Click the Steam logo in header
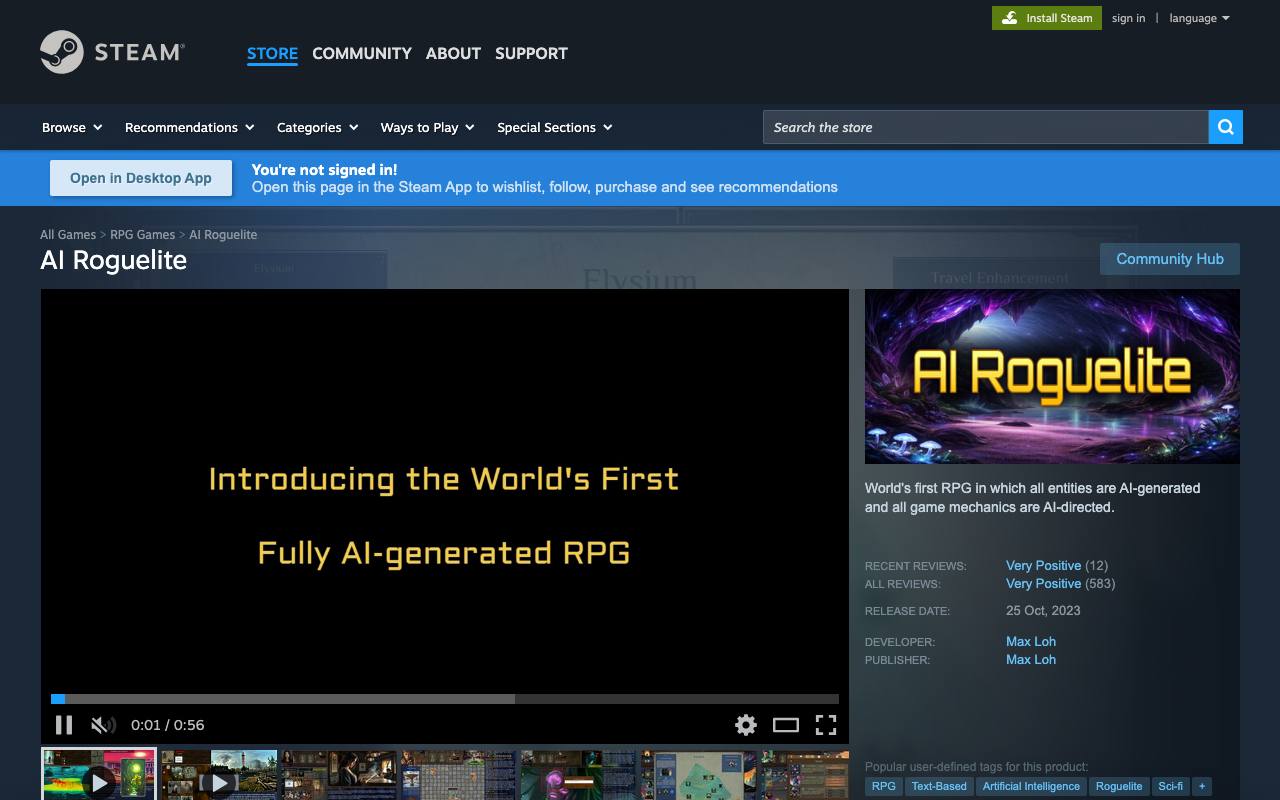The width and height of the screenshot is (1280, 800). coord(112,52)
